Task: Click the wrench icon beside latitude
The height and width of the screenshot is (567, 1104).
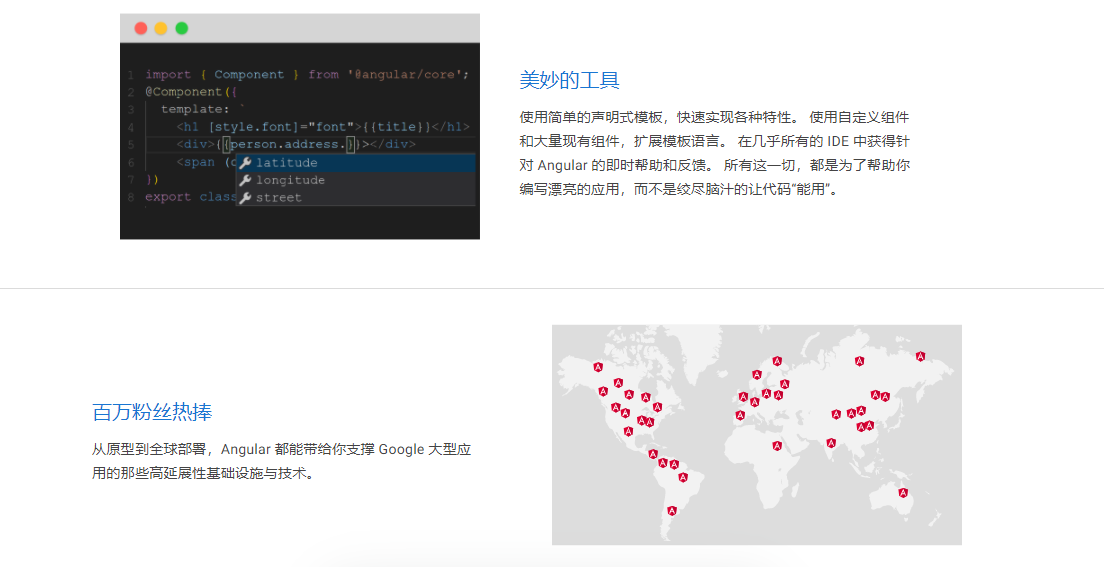Action: click(245, 163)
